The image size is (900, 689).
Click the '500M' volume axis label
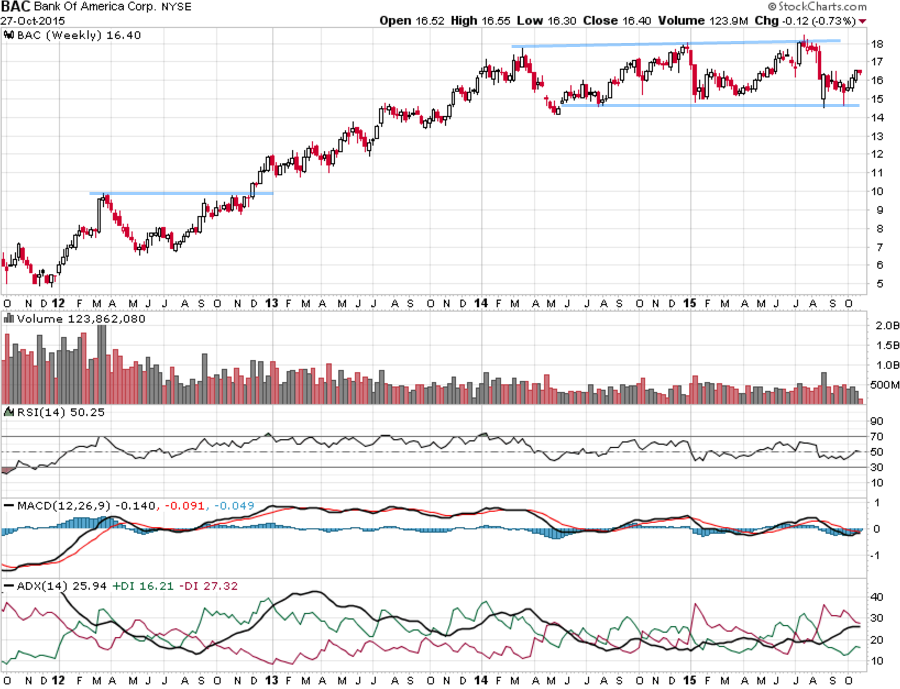click(x=885, y=385)
